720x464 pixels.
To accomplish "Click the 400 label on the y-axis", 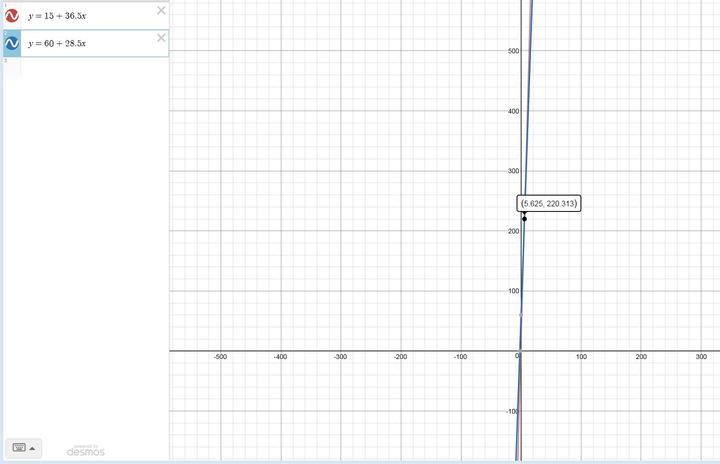I will 512,111.
